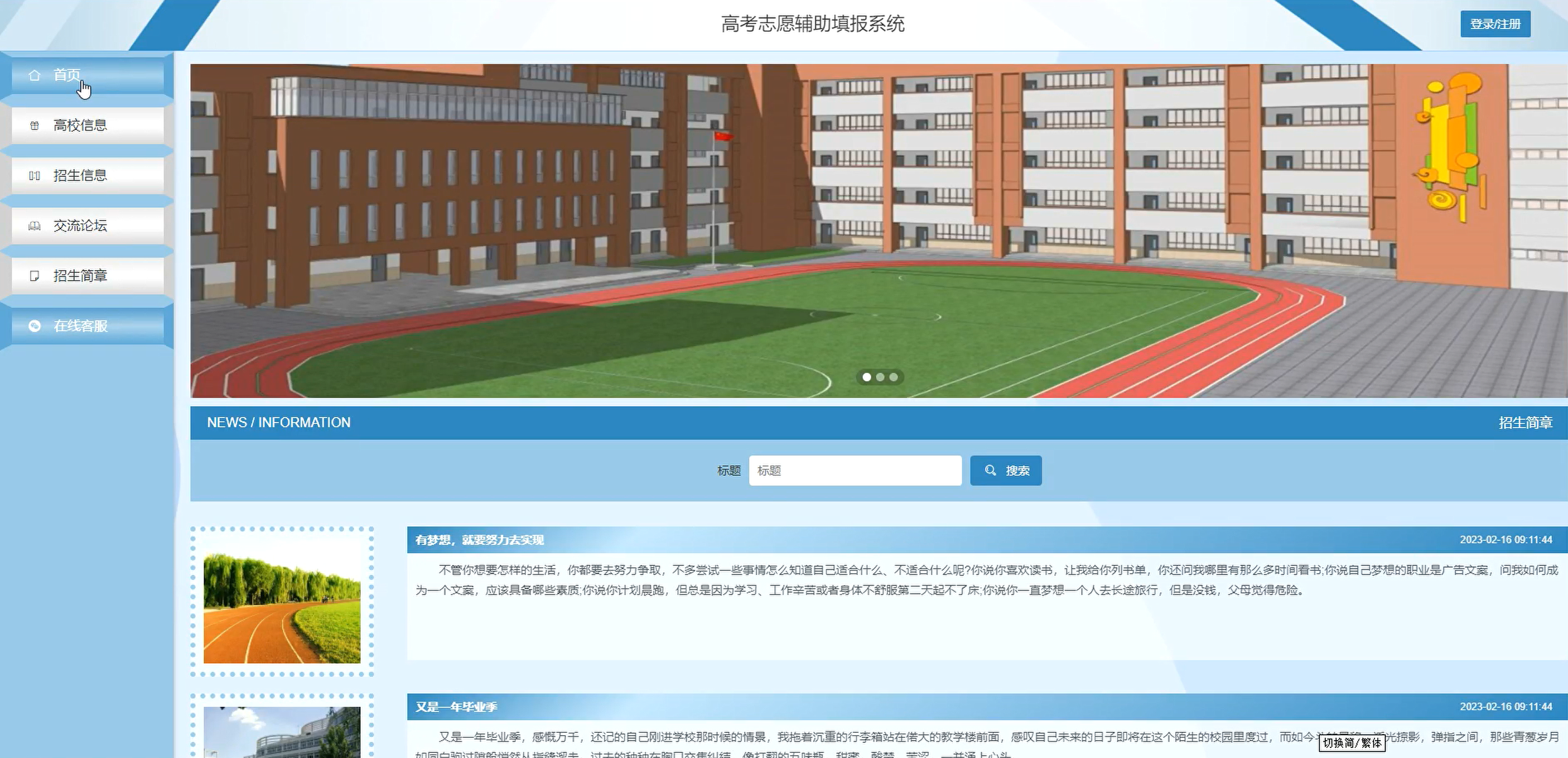Open the 招生简章 sidebar entry
1568x758 pixels.
[x=88, y=276]
